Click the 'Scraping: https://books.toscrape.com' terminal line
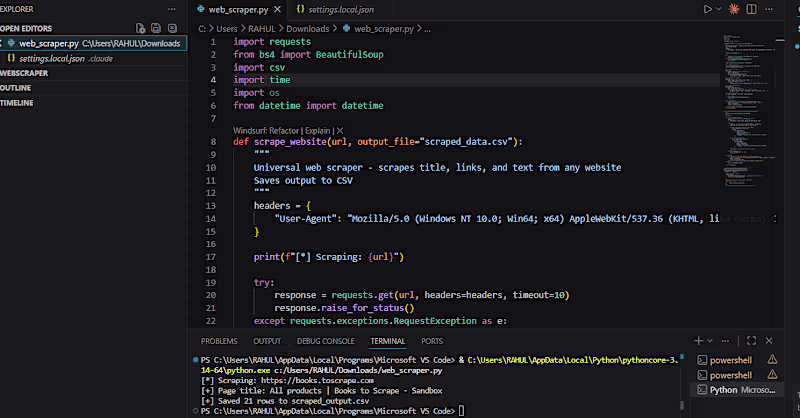Screen dimensions: 800x418 [x=287, y=380]
